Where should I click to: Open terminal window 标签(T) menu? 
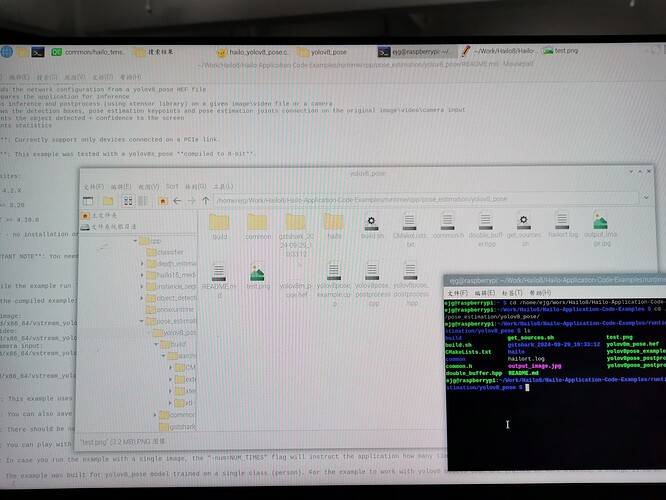[x=512, y=293]
